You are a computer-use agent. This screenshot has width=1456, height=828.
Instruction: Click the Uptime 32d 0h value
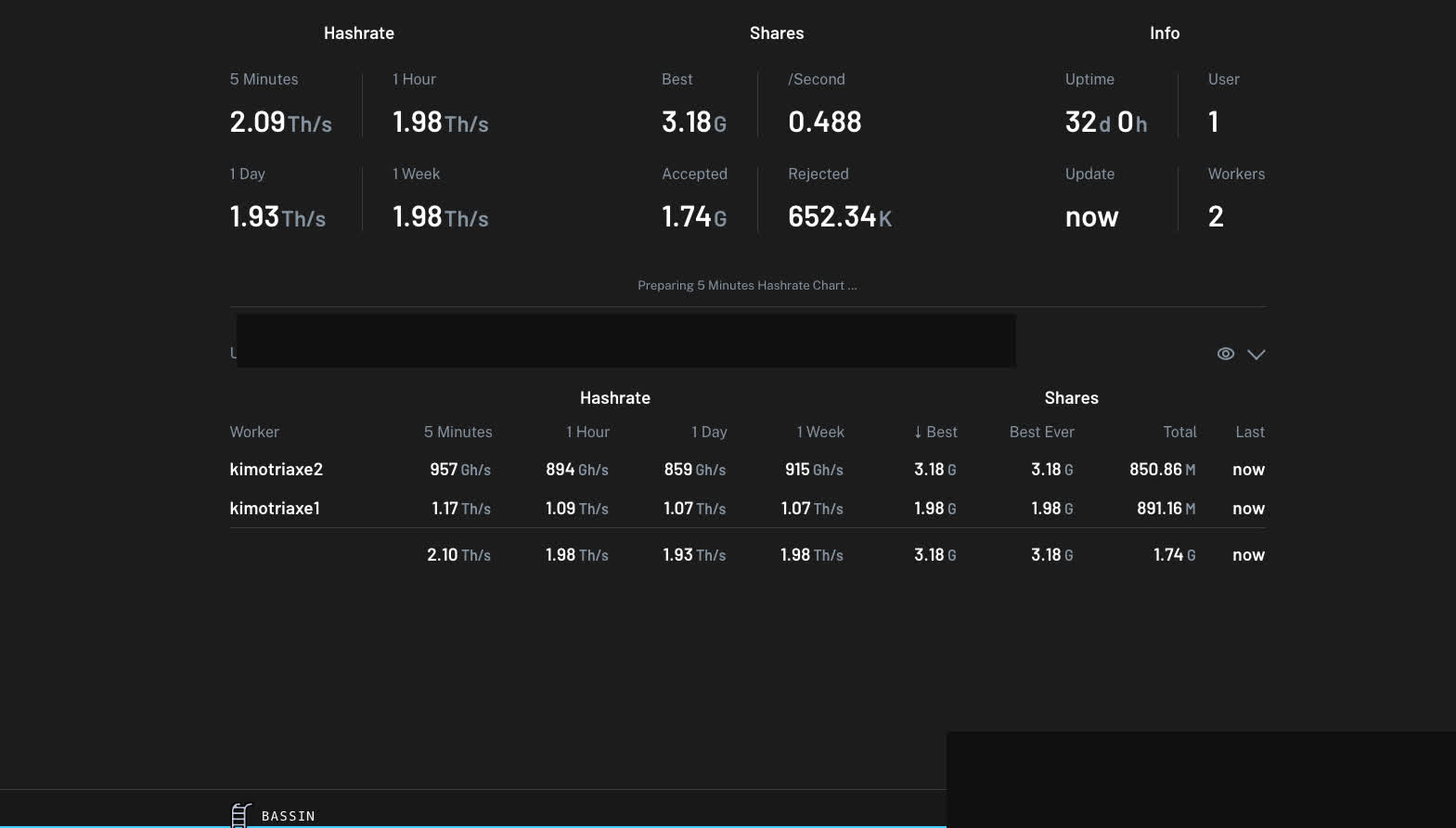click(1106, 123)
